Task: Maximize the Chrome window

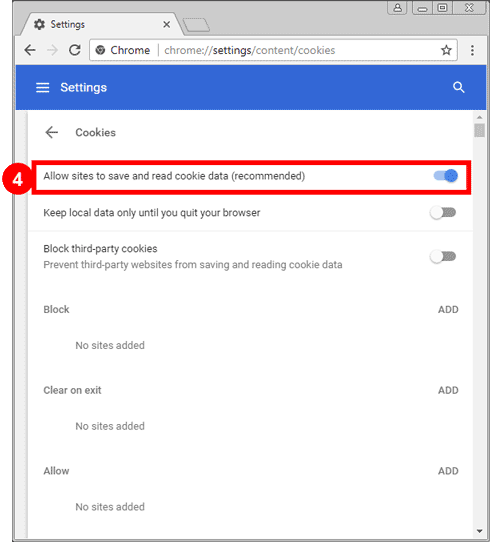Action: [x=442, y=8]
